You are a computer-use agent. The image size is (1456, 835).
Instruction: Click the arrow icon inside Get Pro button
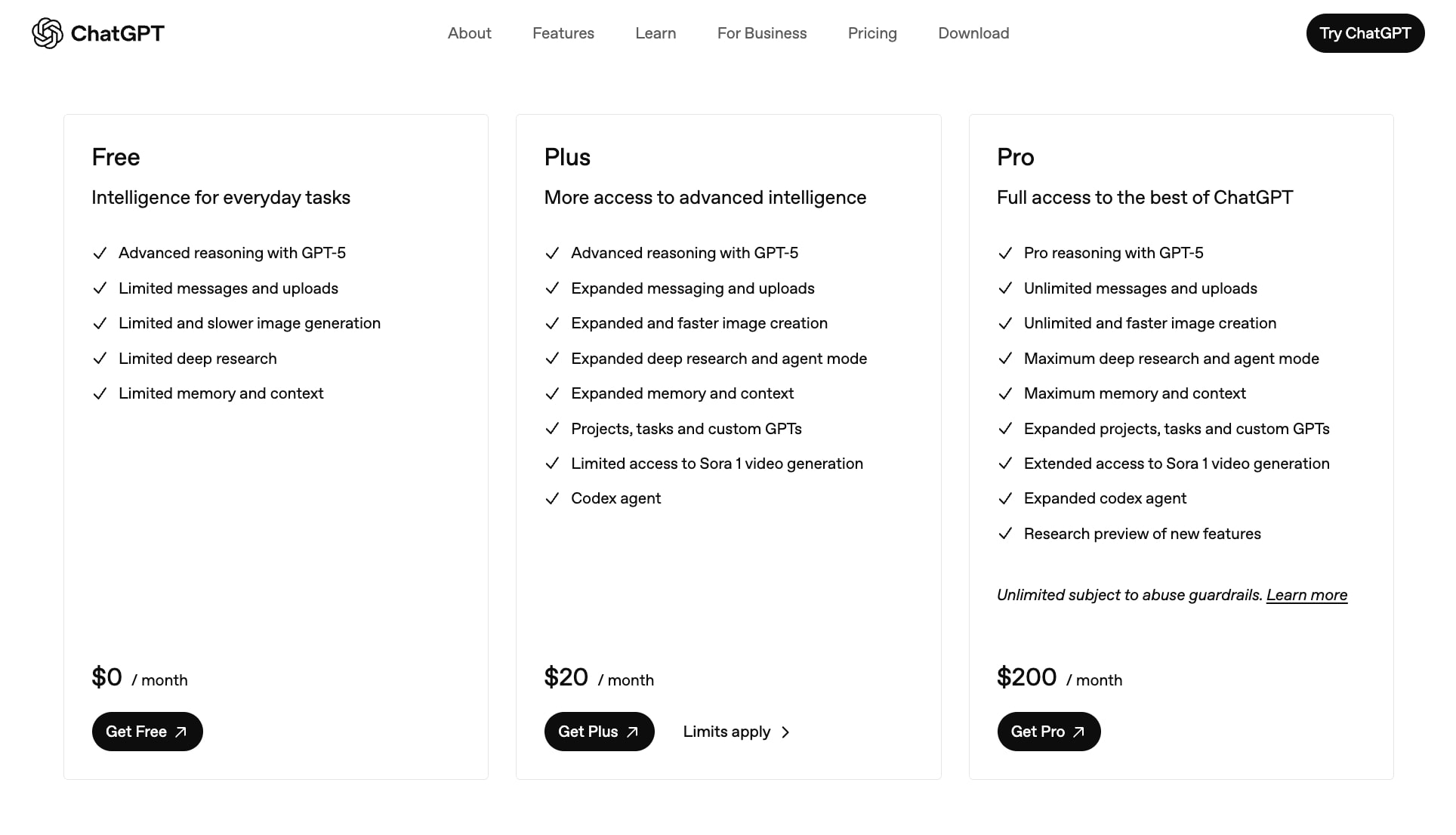pos(1080,732)
